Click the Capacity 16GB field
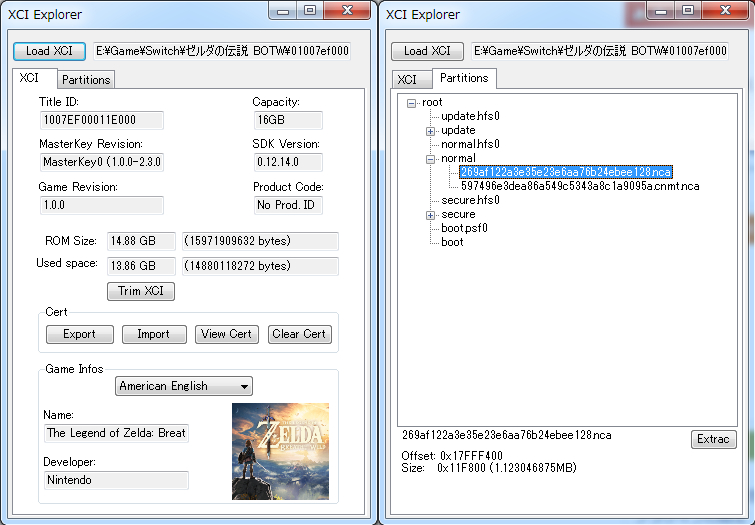 (287, 120)
